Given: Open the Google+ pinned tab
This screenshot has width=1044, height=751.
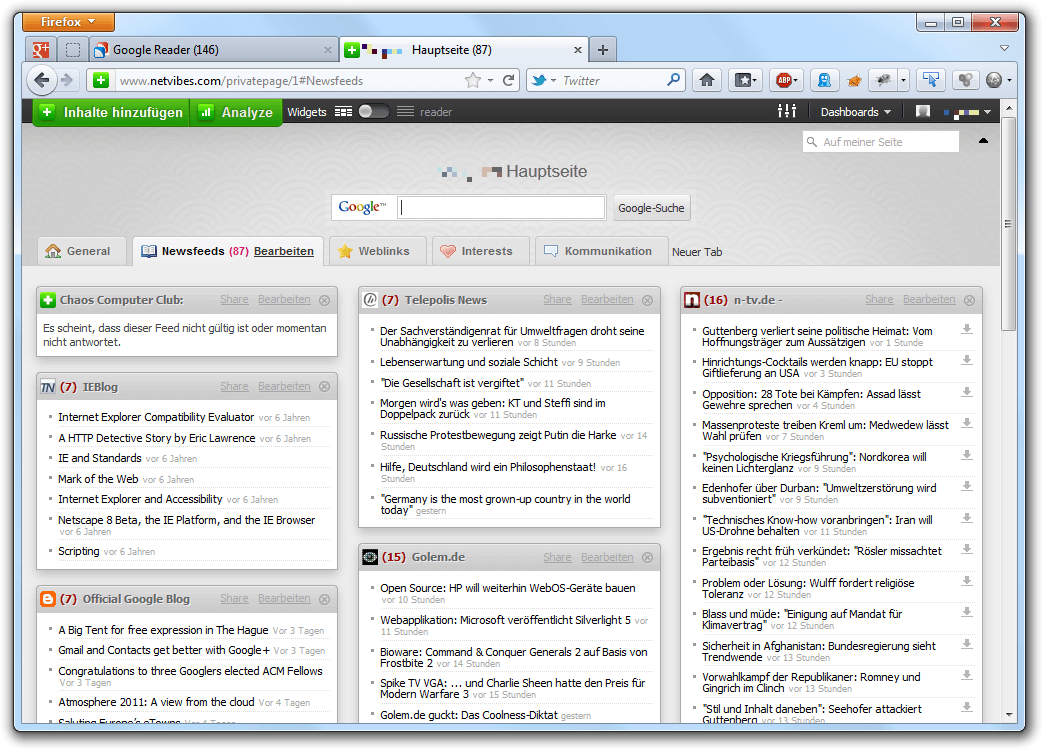Looking at the screenshot, I should 41,50.
